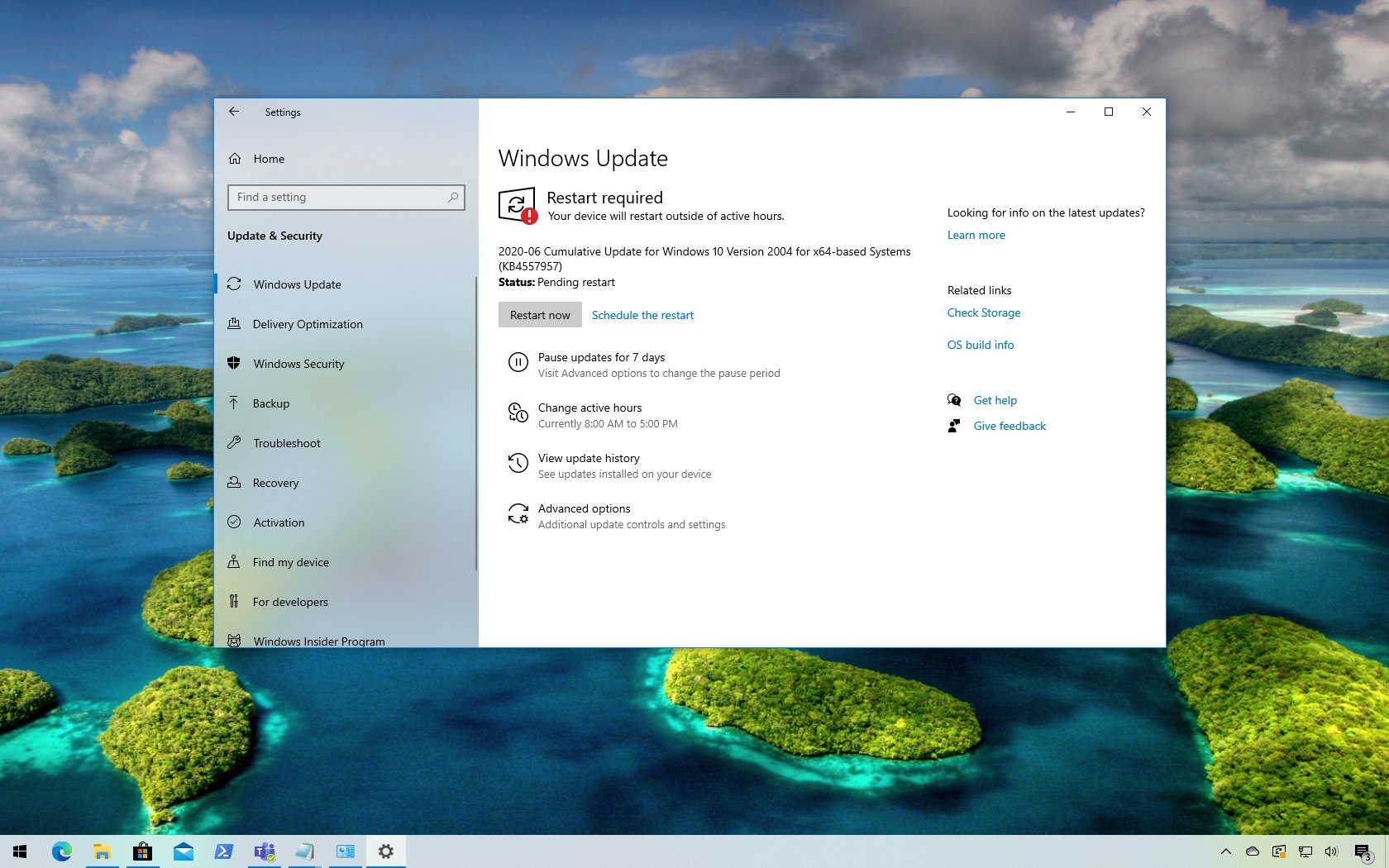This screenshot has height=868, width=1389.
Task: Click the Find my device locator icon
Action: pyautogui.click(x=234, y=561)
